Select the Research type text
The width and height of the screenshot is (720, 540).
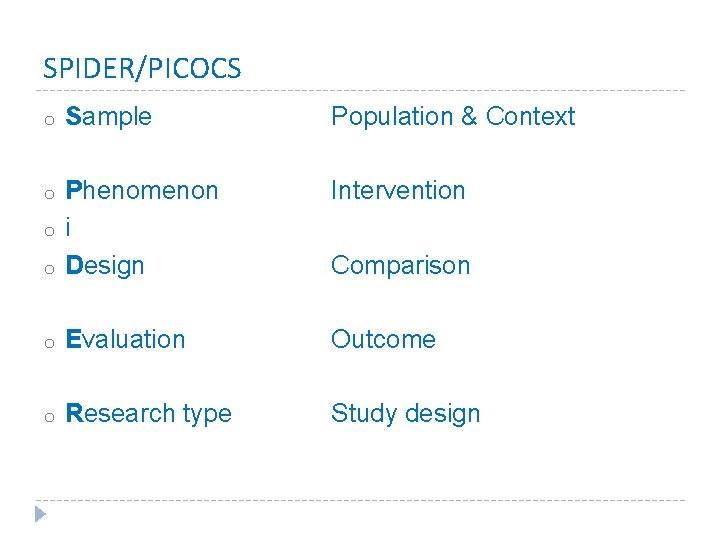pos(148,414)
